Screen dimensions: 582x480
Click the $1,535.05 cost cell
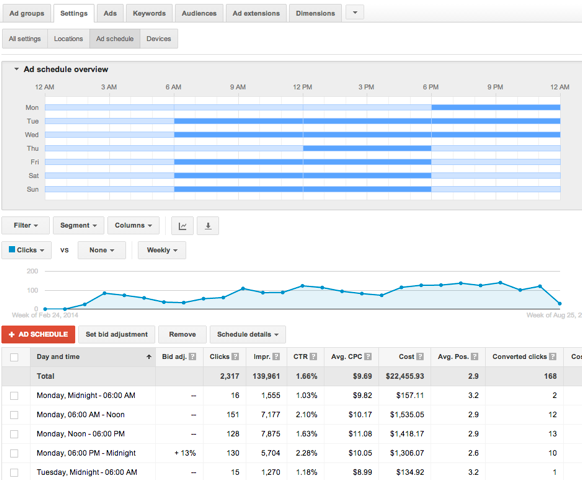[407, 415]
